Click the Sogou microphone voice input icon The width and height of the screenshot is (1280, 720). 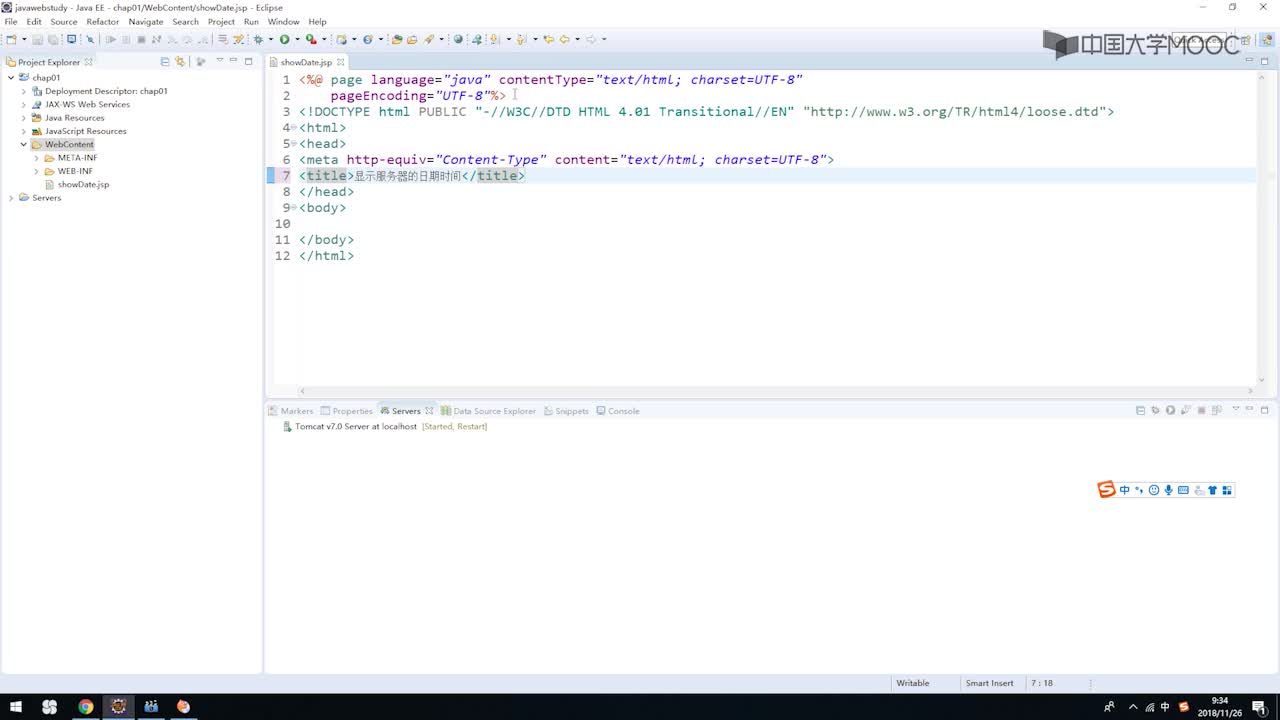(1168, 490)
